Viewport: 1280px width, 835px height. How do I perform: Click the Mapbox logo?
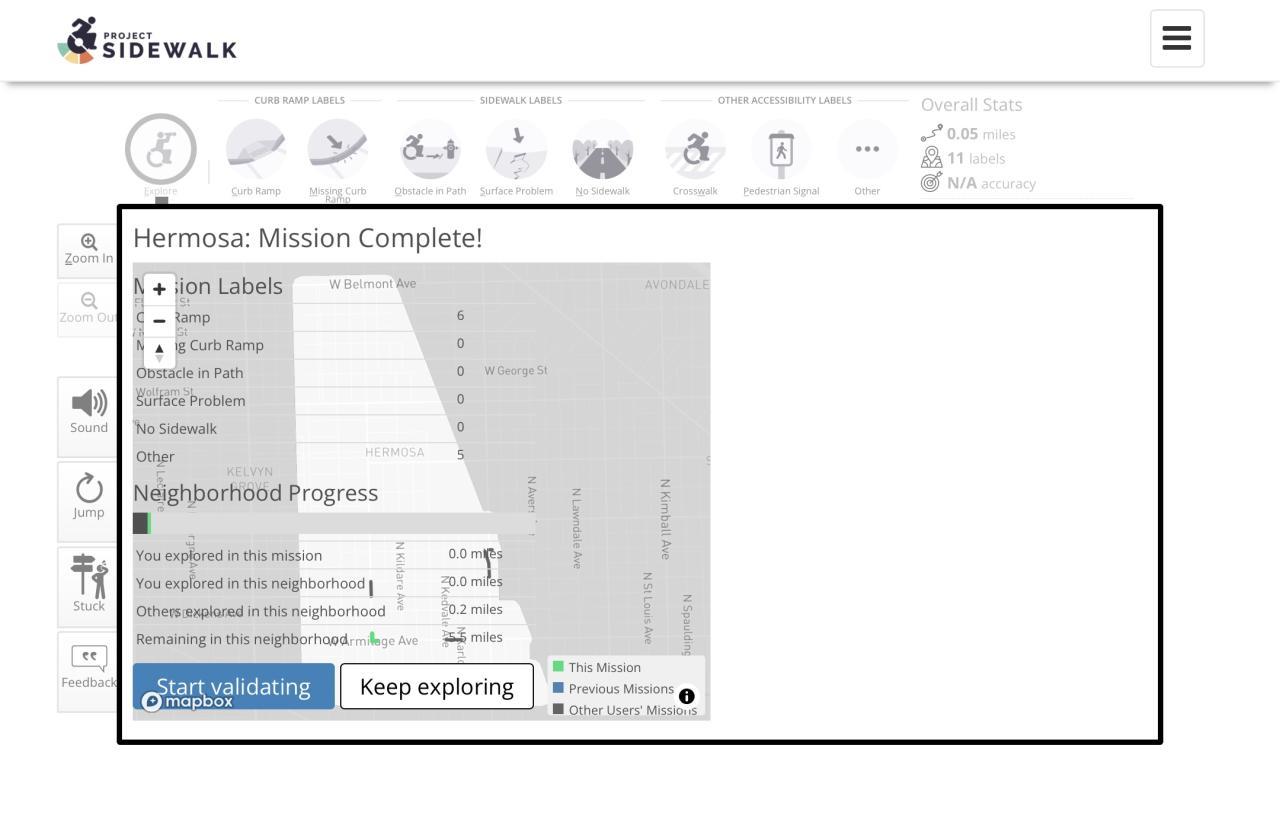[188, 701]
